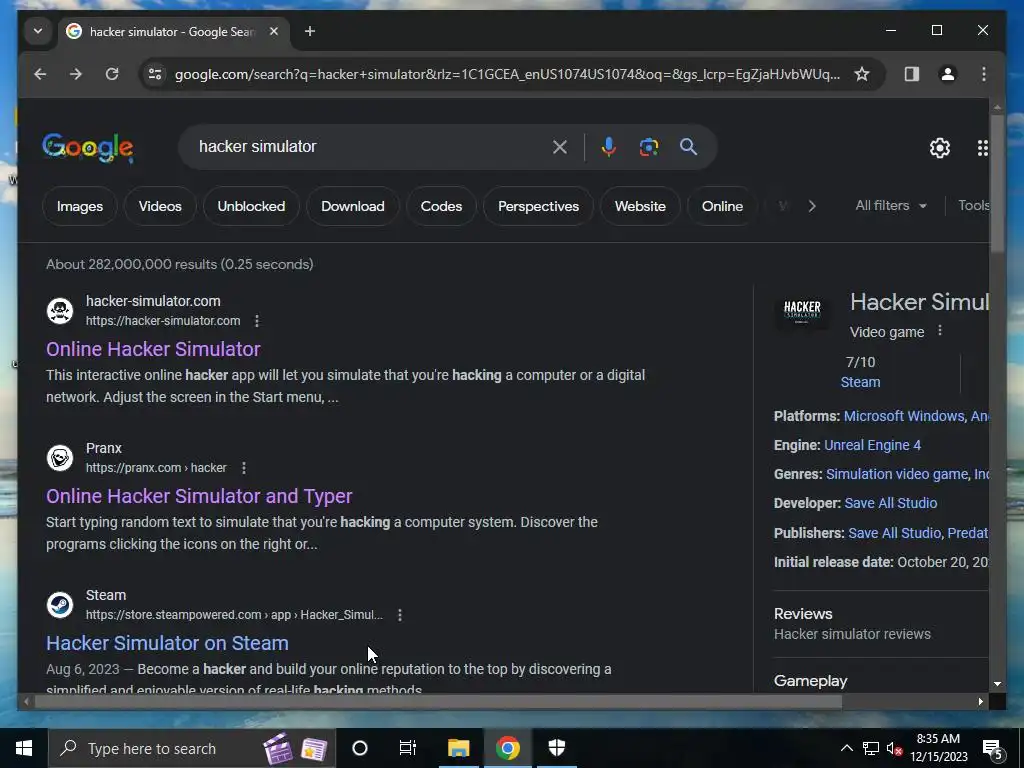
Task: Open Cortana circle on taskbar
Action: tap(360, 748)
